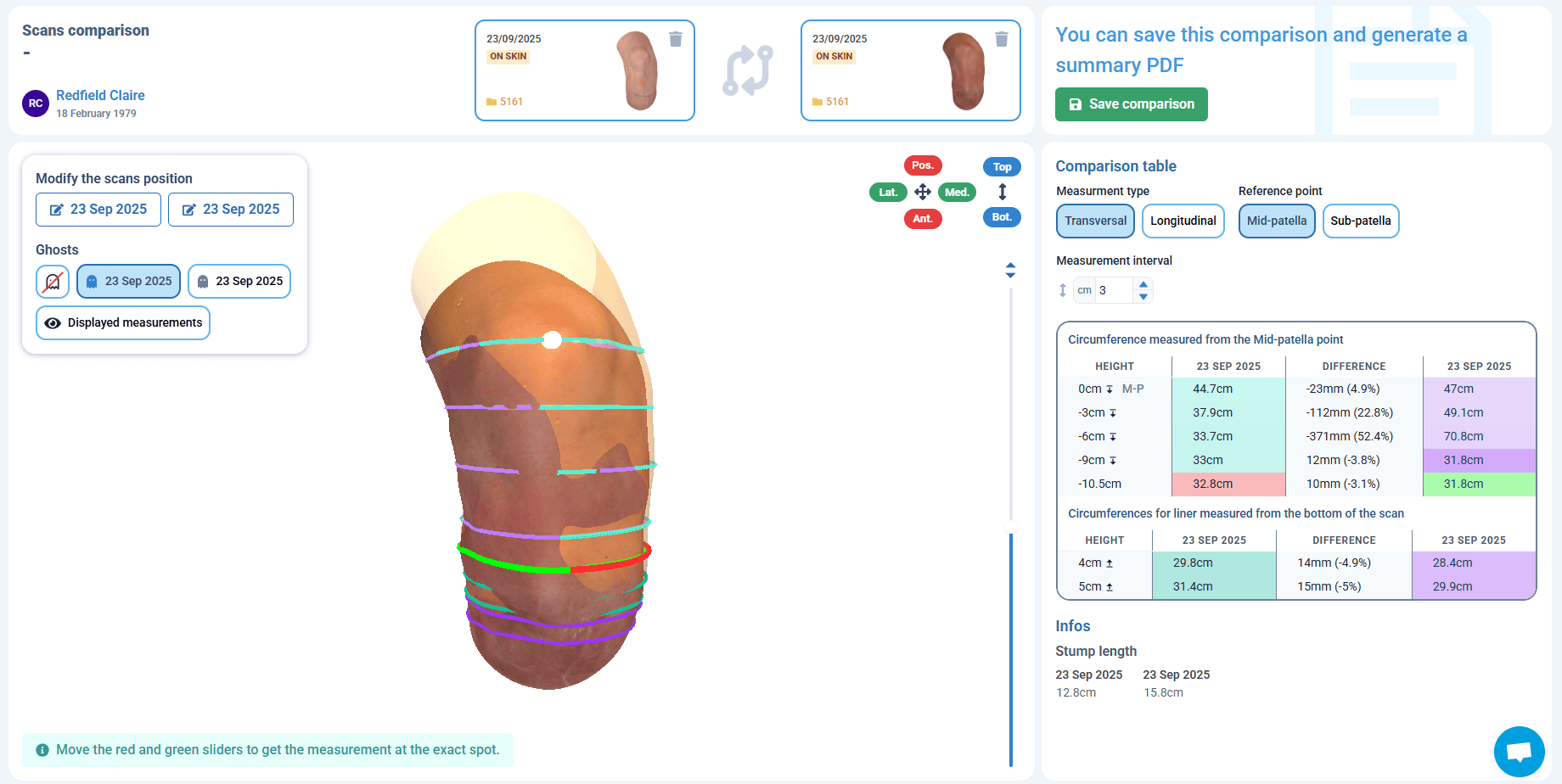The width and height of the screenshot is (1562, 784).
Task: Click the vertical measurement slider handle
Action: (x=1010, y=528)
